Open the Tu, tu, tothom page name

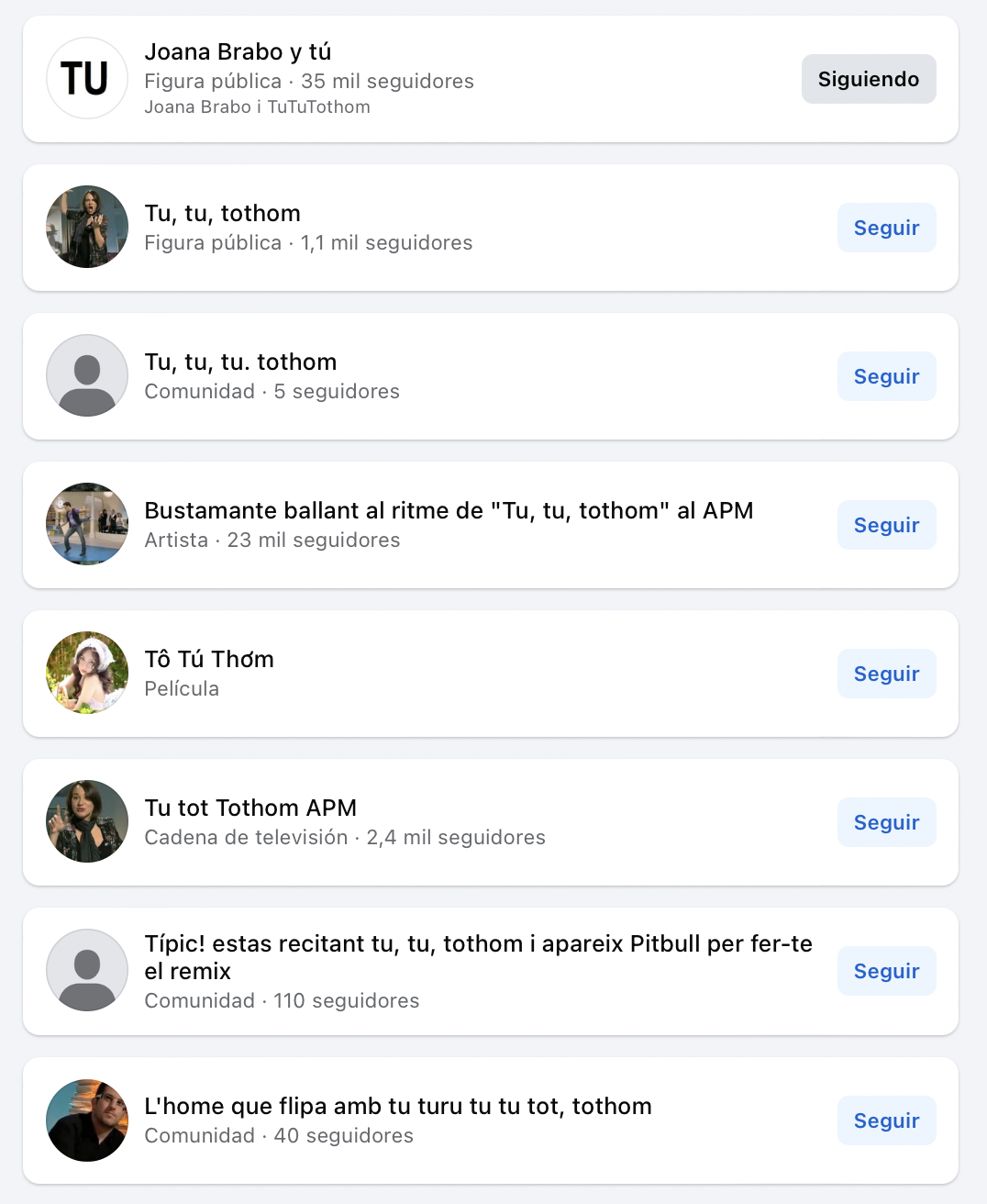click(223, 214)
